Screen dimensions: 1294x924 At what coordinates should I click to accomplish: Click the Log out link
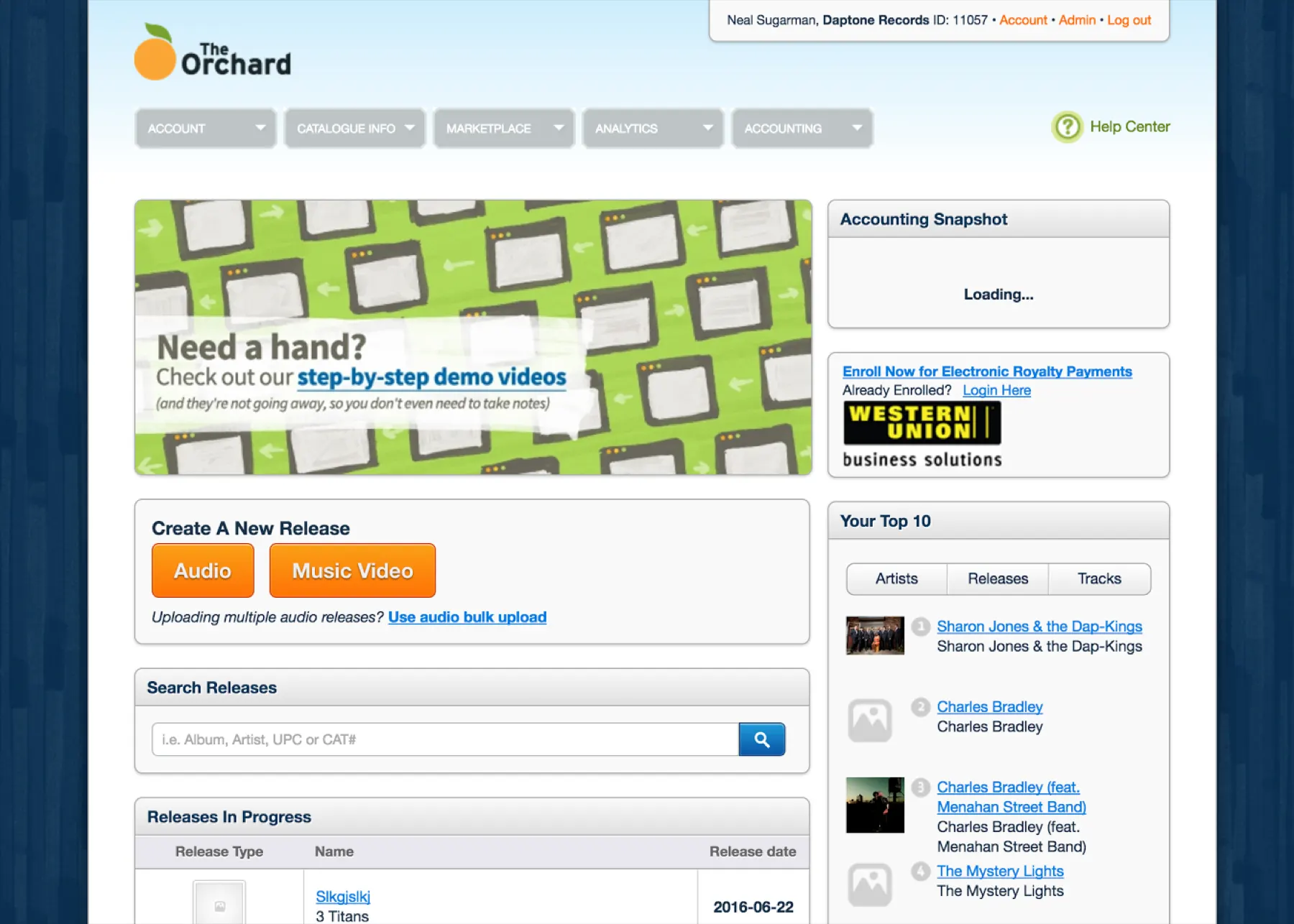1129,20
